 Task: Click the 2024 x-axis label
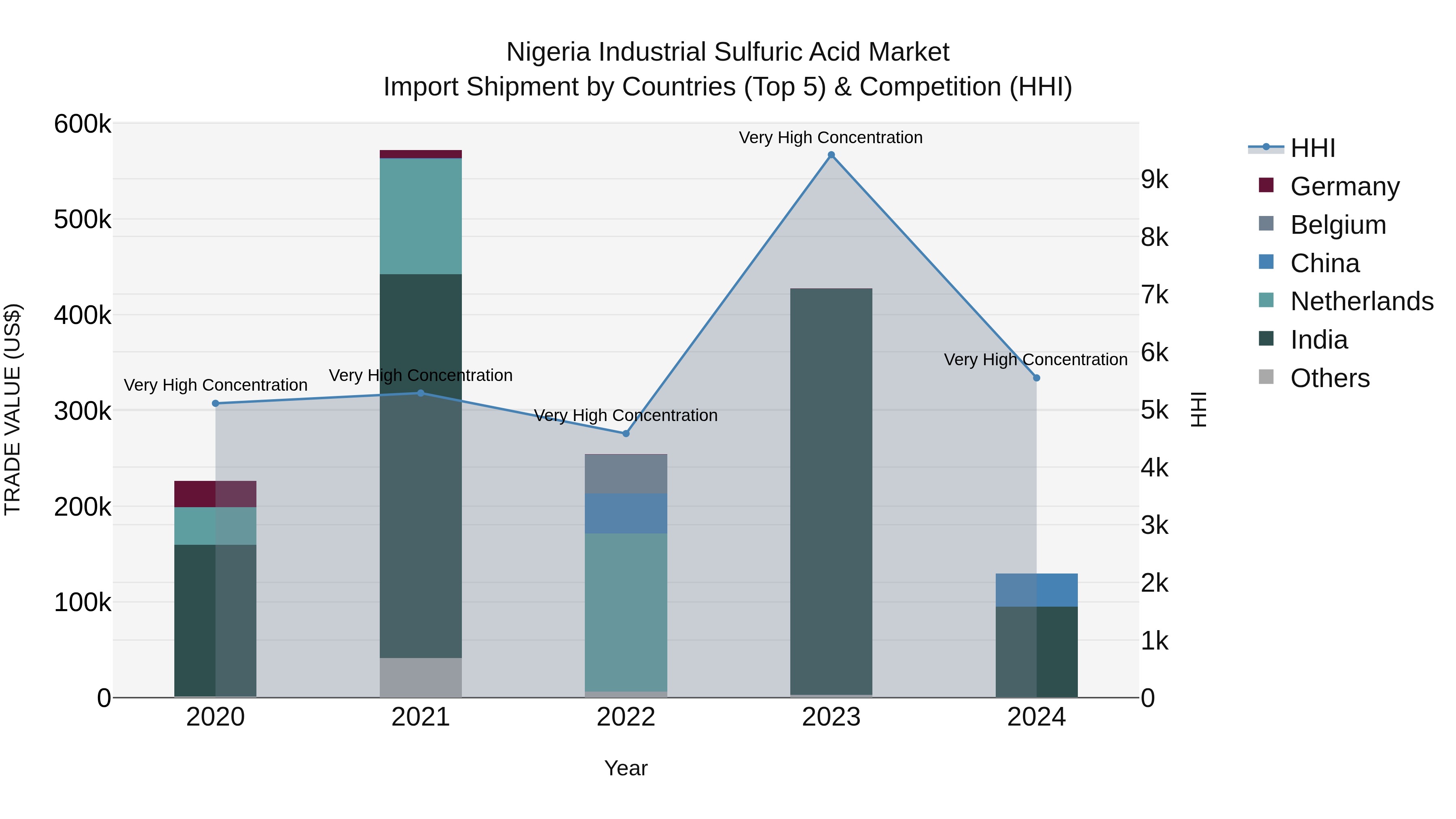1037,717
